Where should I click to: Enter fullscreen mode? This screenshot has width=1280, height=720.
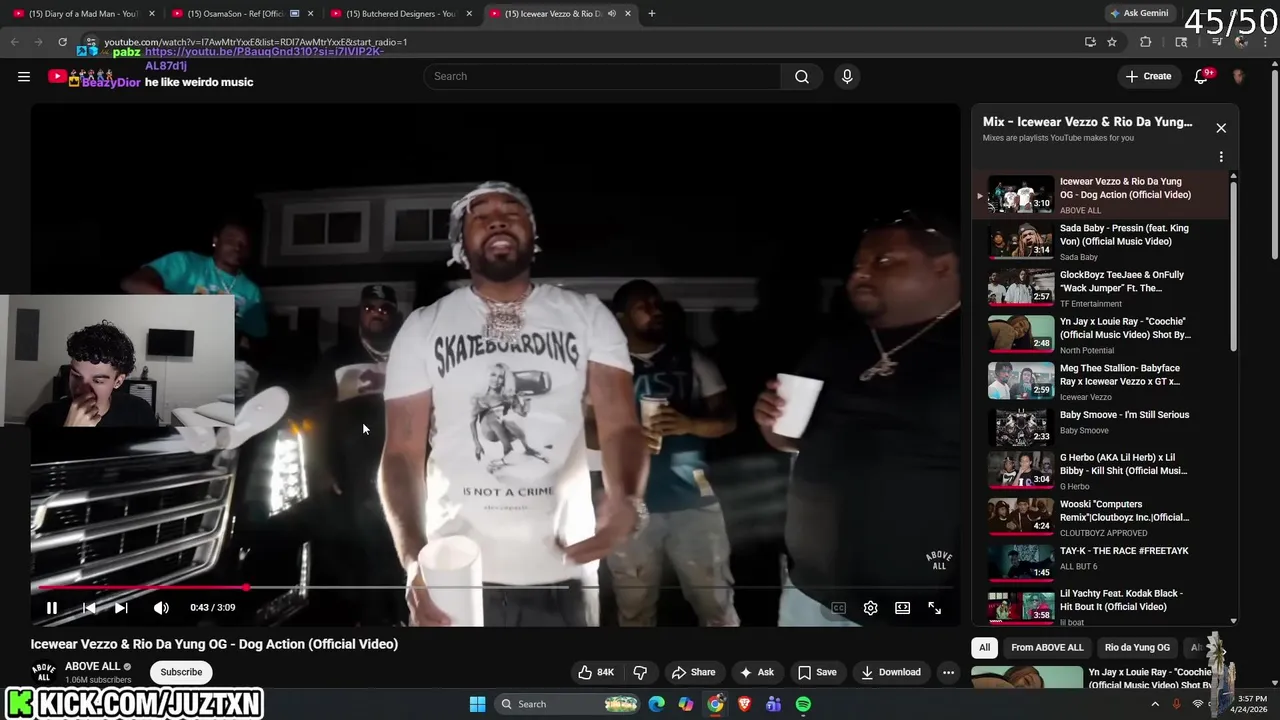934,607
